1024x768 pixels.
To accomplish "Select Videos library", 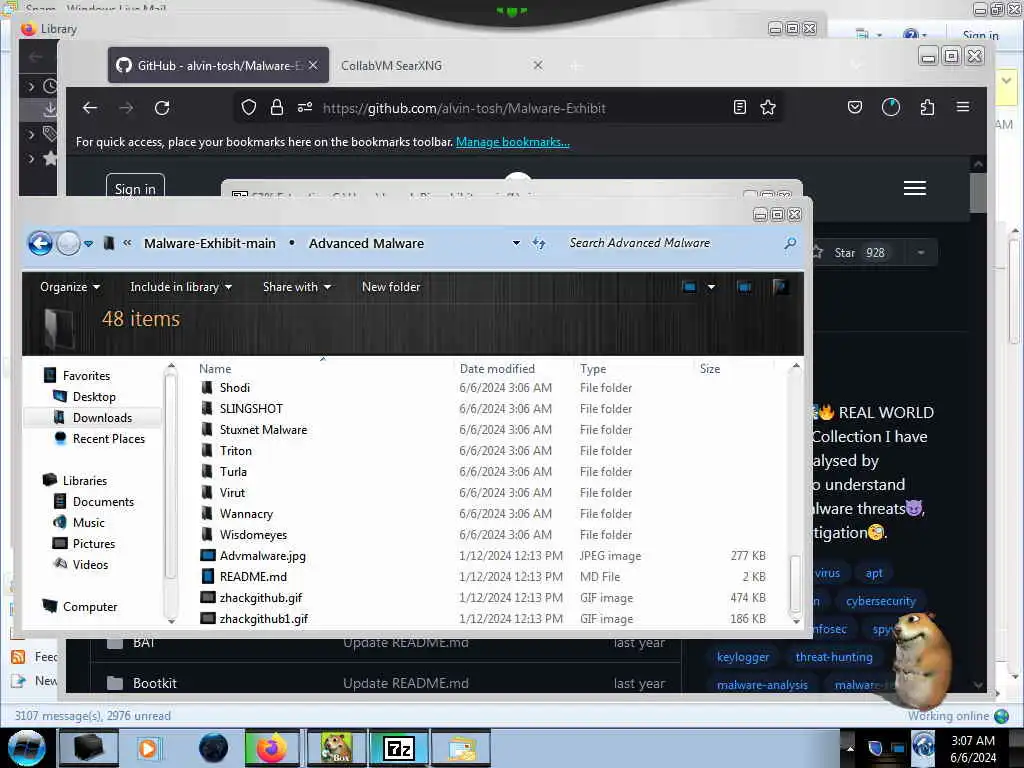I will 90,564.
